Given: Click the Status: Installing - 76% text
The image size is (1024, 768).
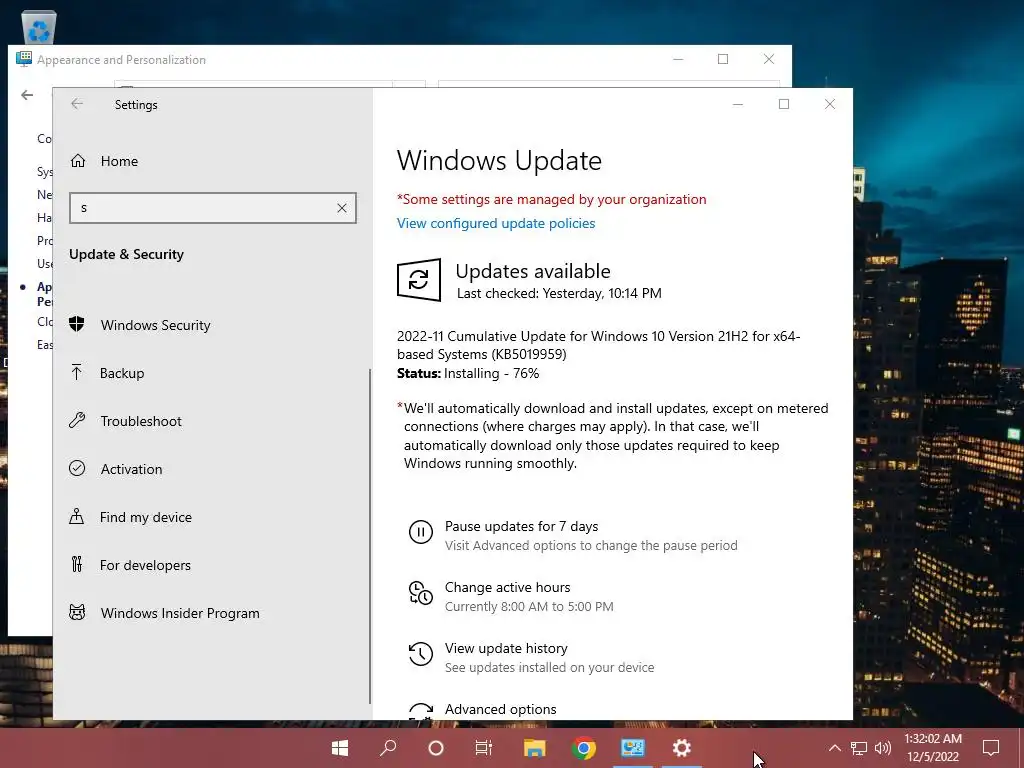Looking at the screenshot, I should click(x=468, y=374).
